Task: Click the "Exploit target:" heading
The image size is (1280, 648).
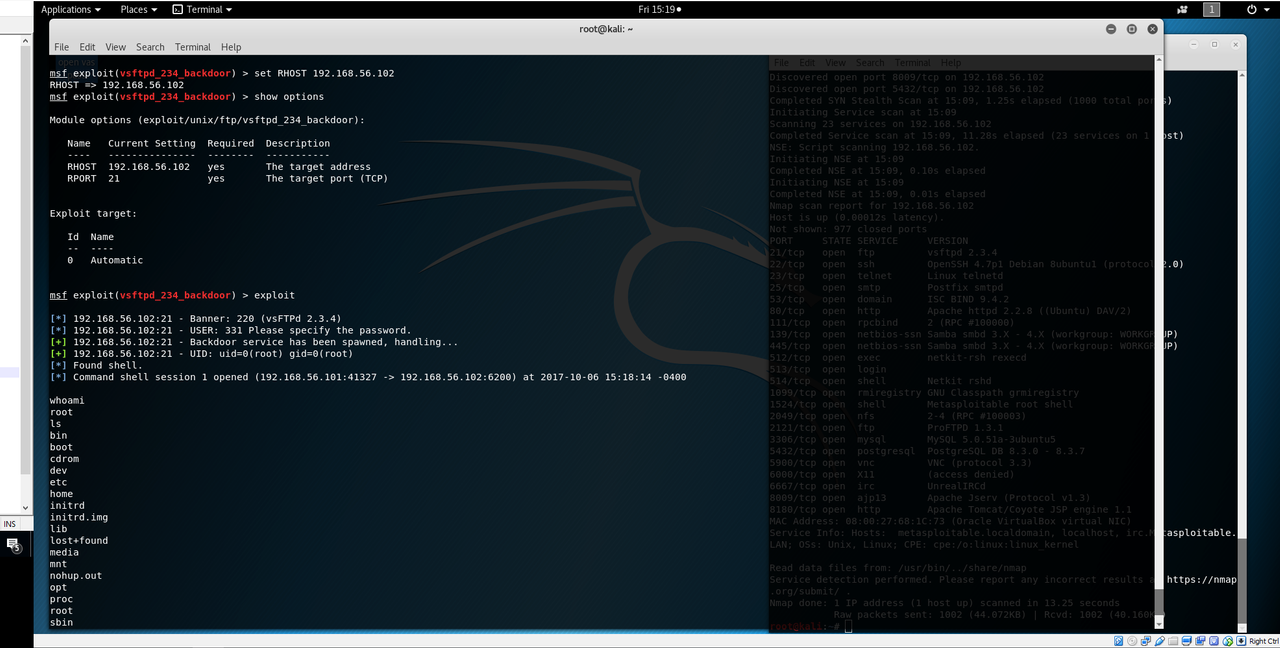Action: (93, 214)
